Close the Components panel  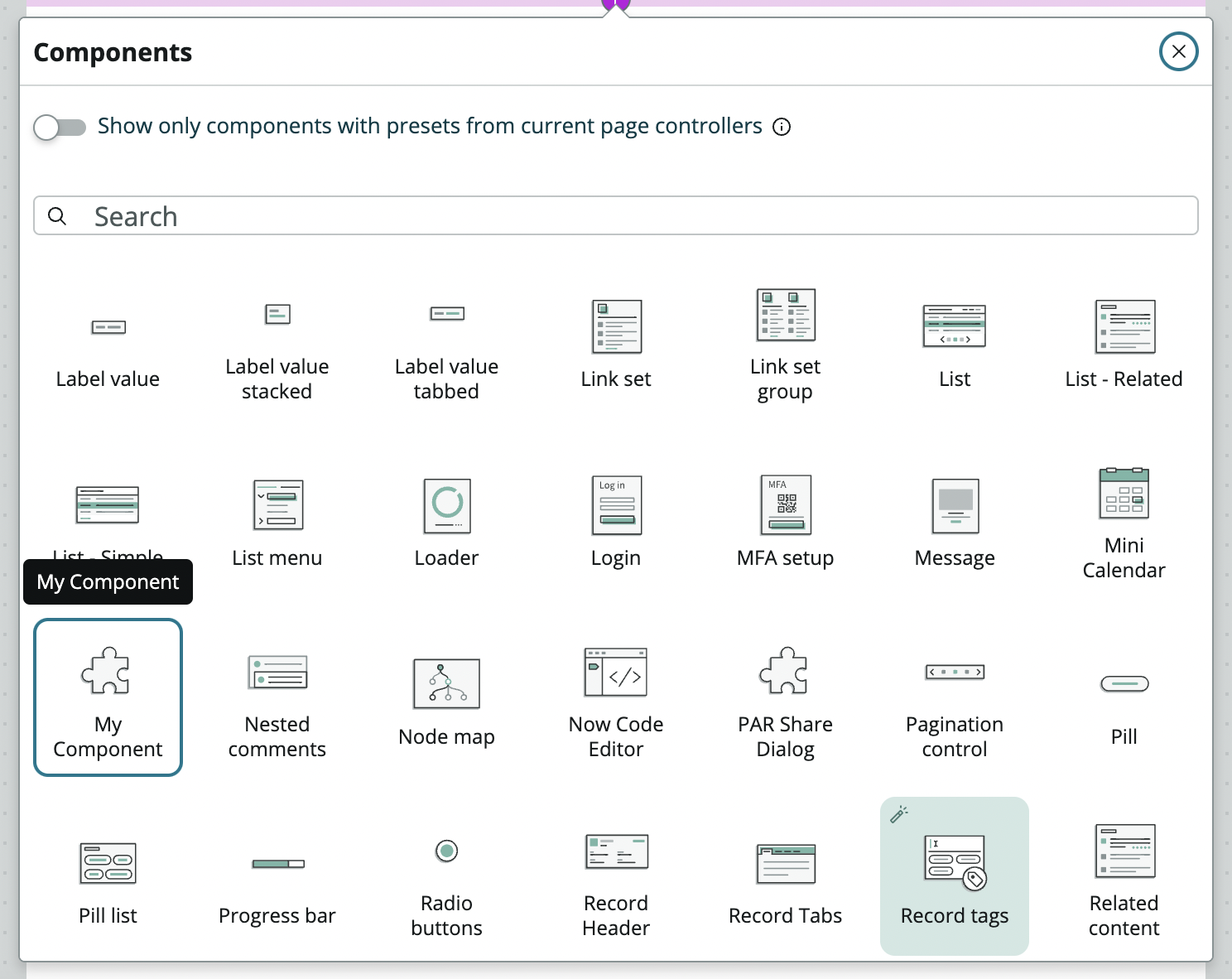[x=1178, y=51]
